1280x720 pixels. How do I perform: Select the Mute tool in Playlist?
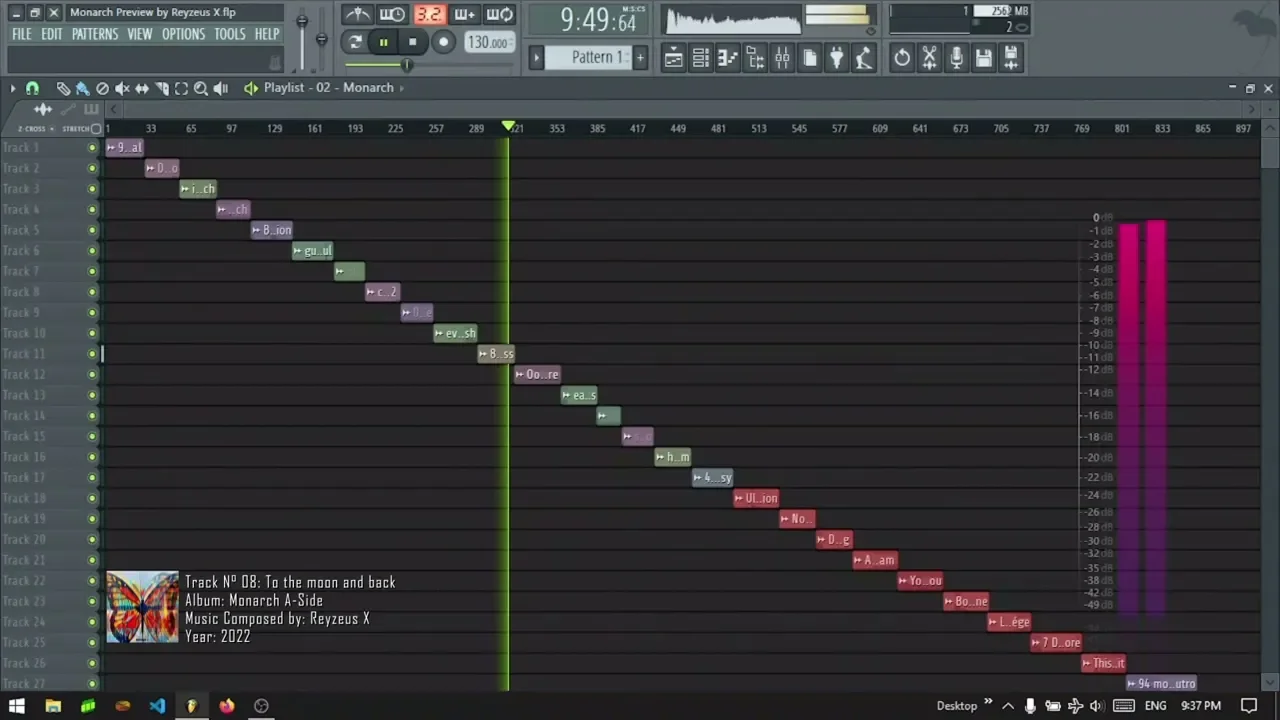pyautogui.click(x=122, y=88)
